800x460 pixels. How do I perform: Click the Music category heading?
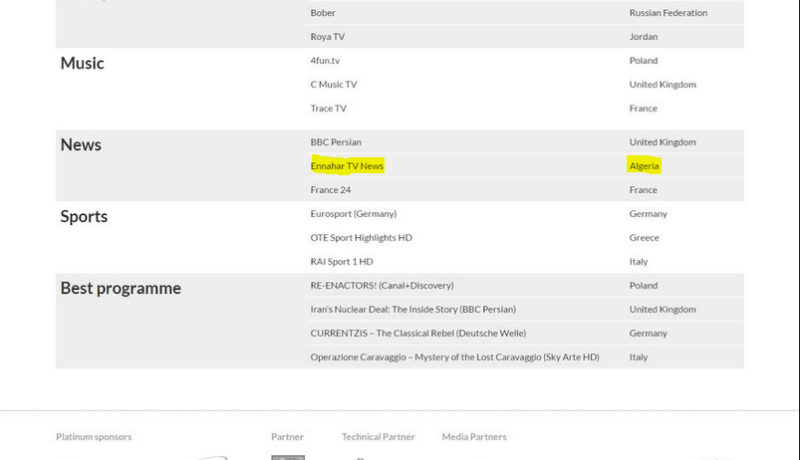coord(82,63)
